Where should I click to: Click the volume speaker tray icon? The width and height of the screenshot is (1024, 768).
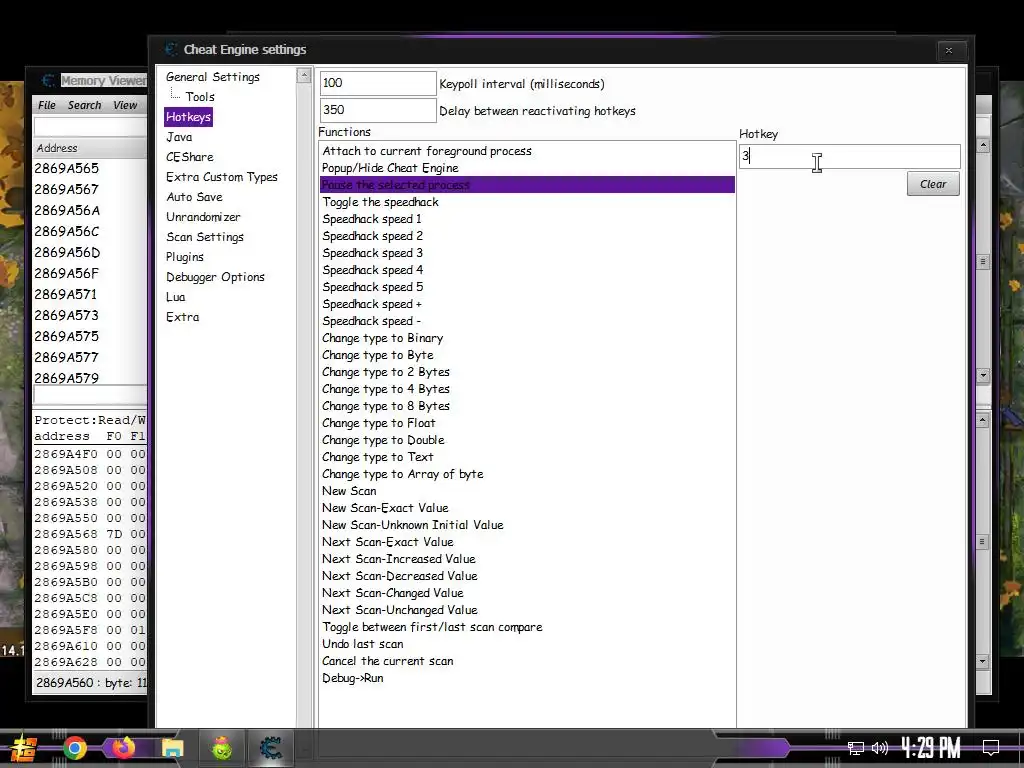880,748
